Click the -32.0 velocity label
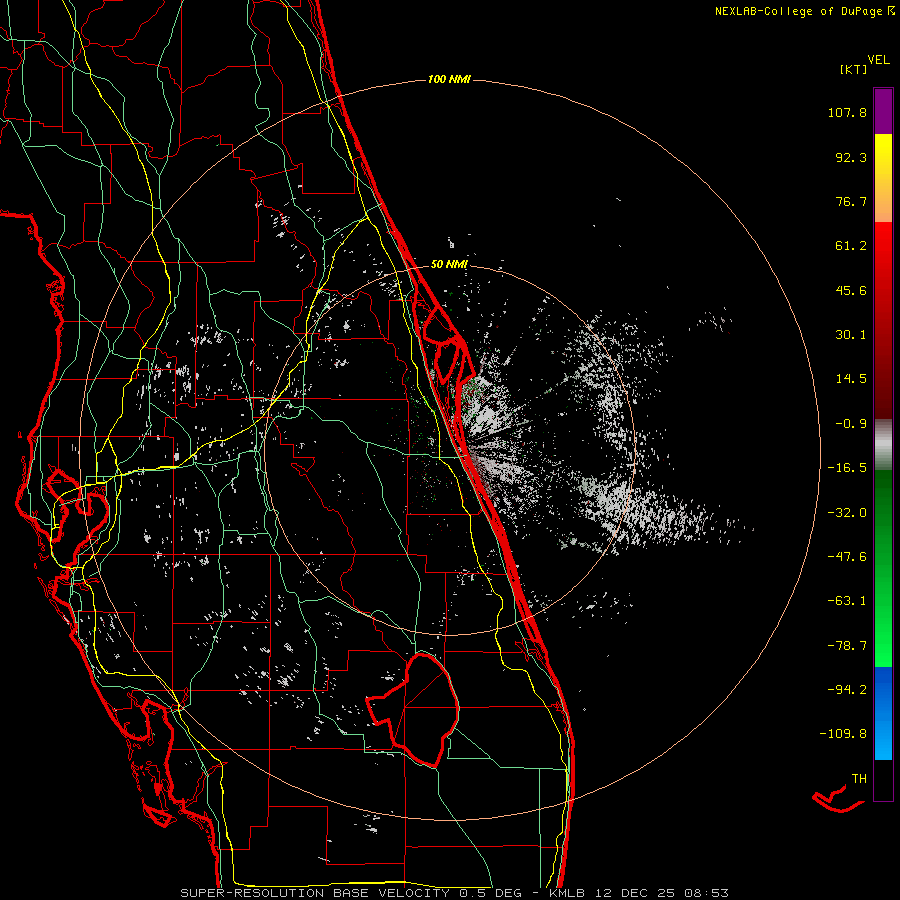The image size is (900, 900). 847,513
